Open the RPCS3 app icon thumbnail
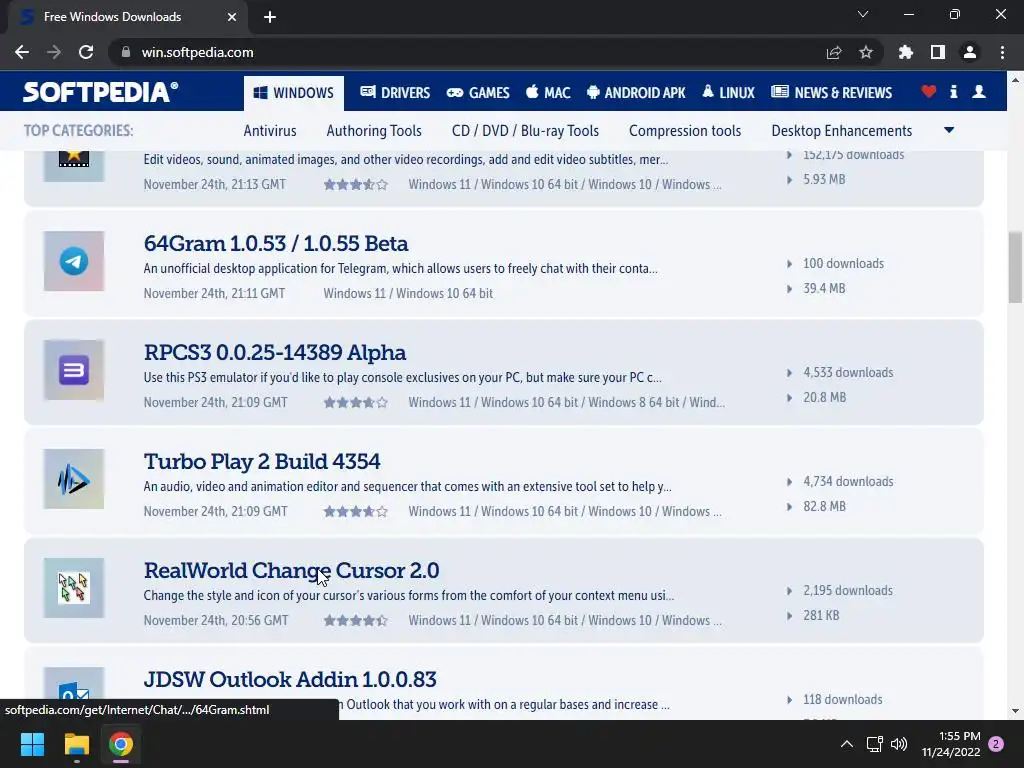The height and width of the screenshot is (768, 1024). (x=74, y=370)
